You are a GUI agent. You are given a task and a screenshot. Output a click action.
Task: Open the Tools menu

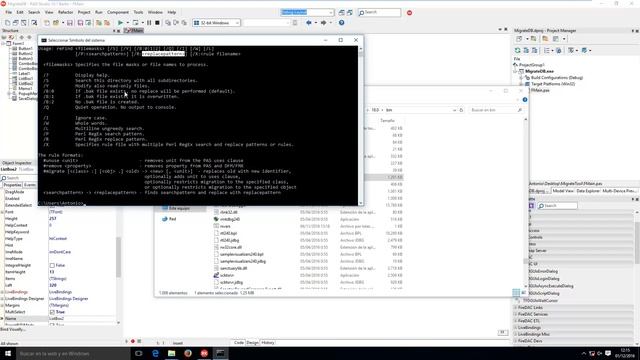[x=138, y=12]
